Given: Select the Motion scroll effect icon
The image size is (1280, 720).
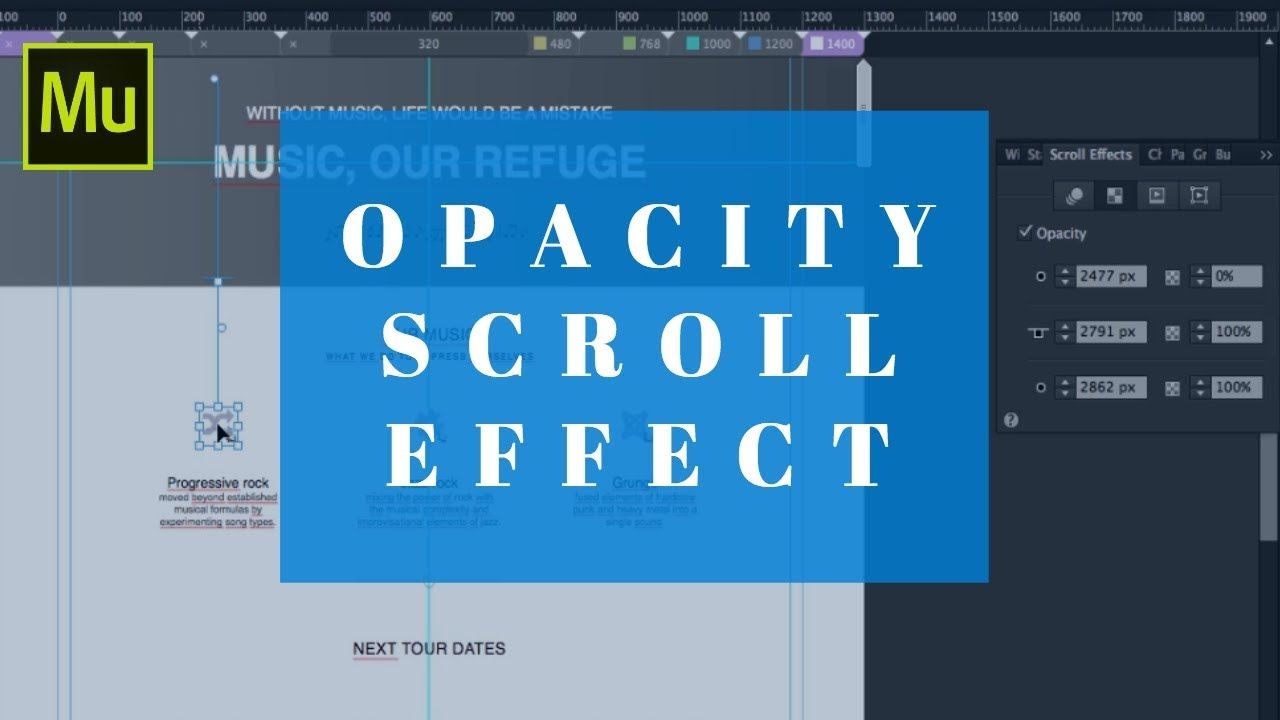Looking at the screenshot, I should pos(1075,196).
